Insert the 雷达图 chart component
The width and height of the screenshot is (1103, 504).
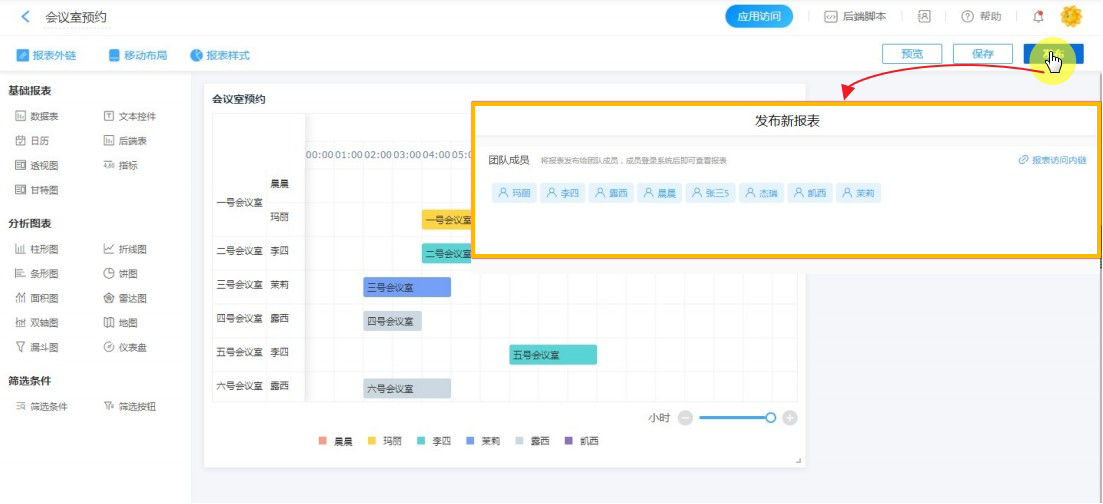pyautogui.click(x=125, y=298)
